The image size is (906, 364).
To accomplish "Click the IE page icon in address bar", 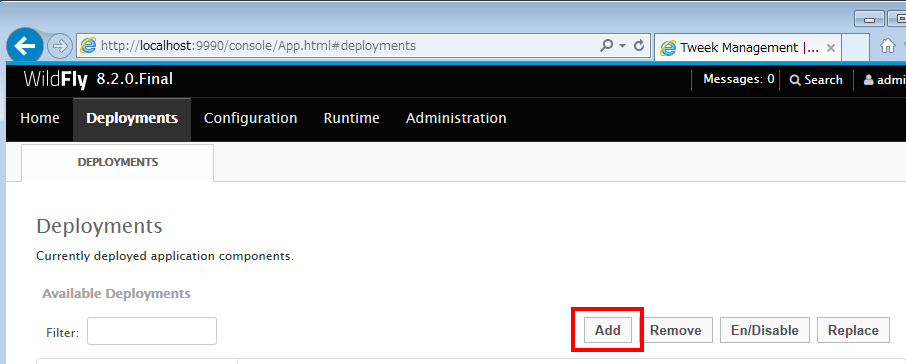I will coord(88,46).
